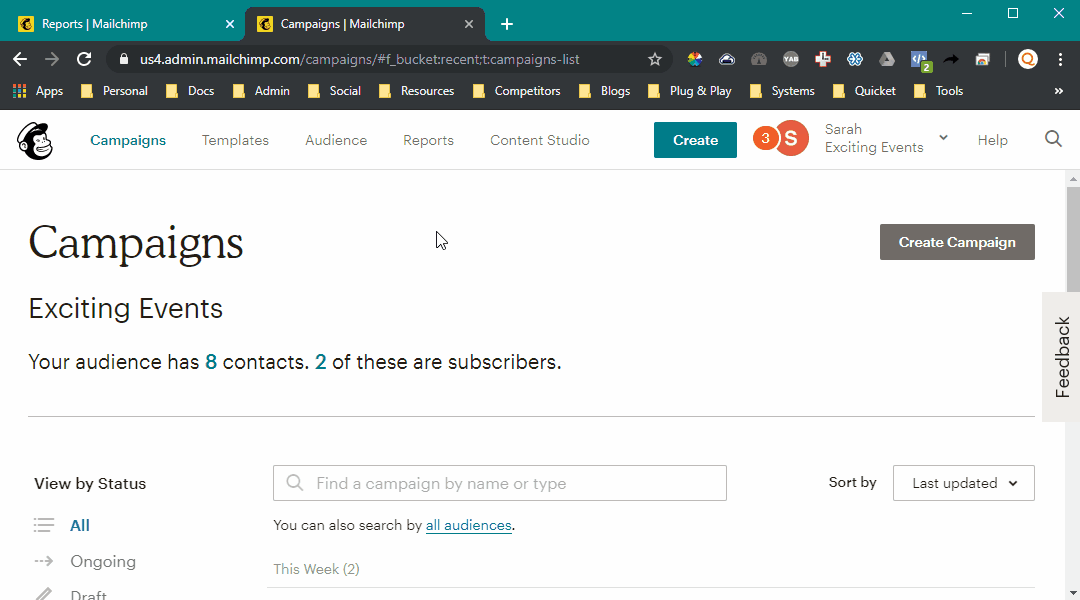Viewport: 1080px width, 600px height.
Task: Click the code extension icon with badge 2
Action: click(x=920, y=61)
